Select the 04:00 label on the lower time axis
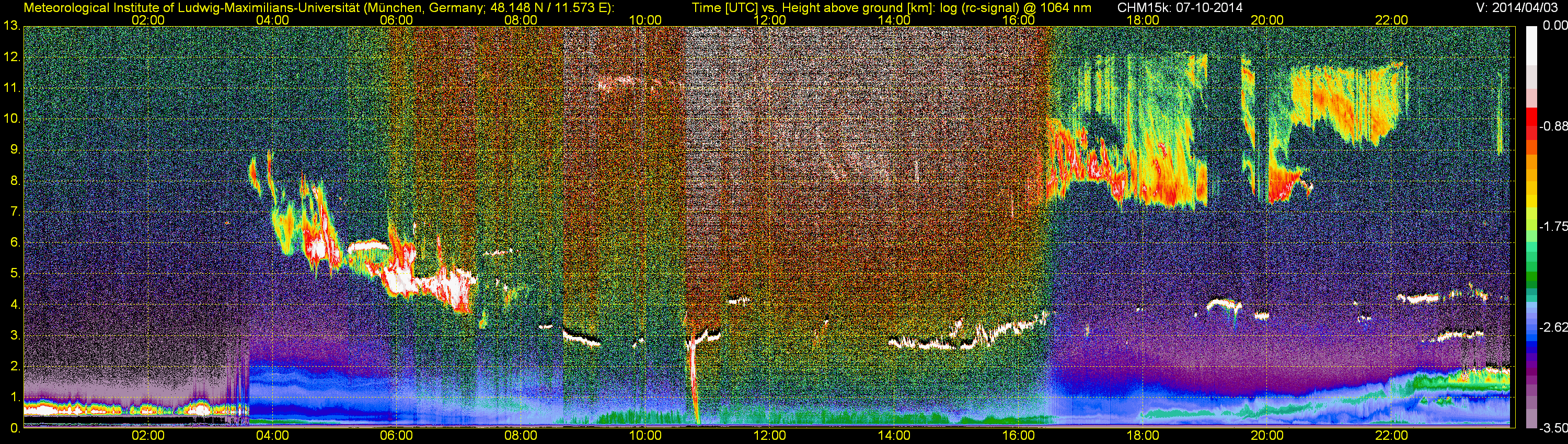Screen dimensions: 1568x444 272,436
